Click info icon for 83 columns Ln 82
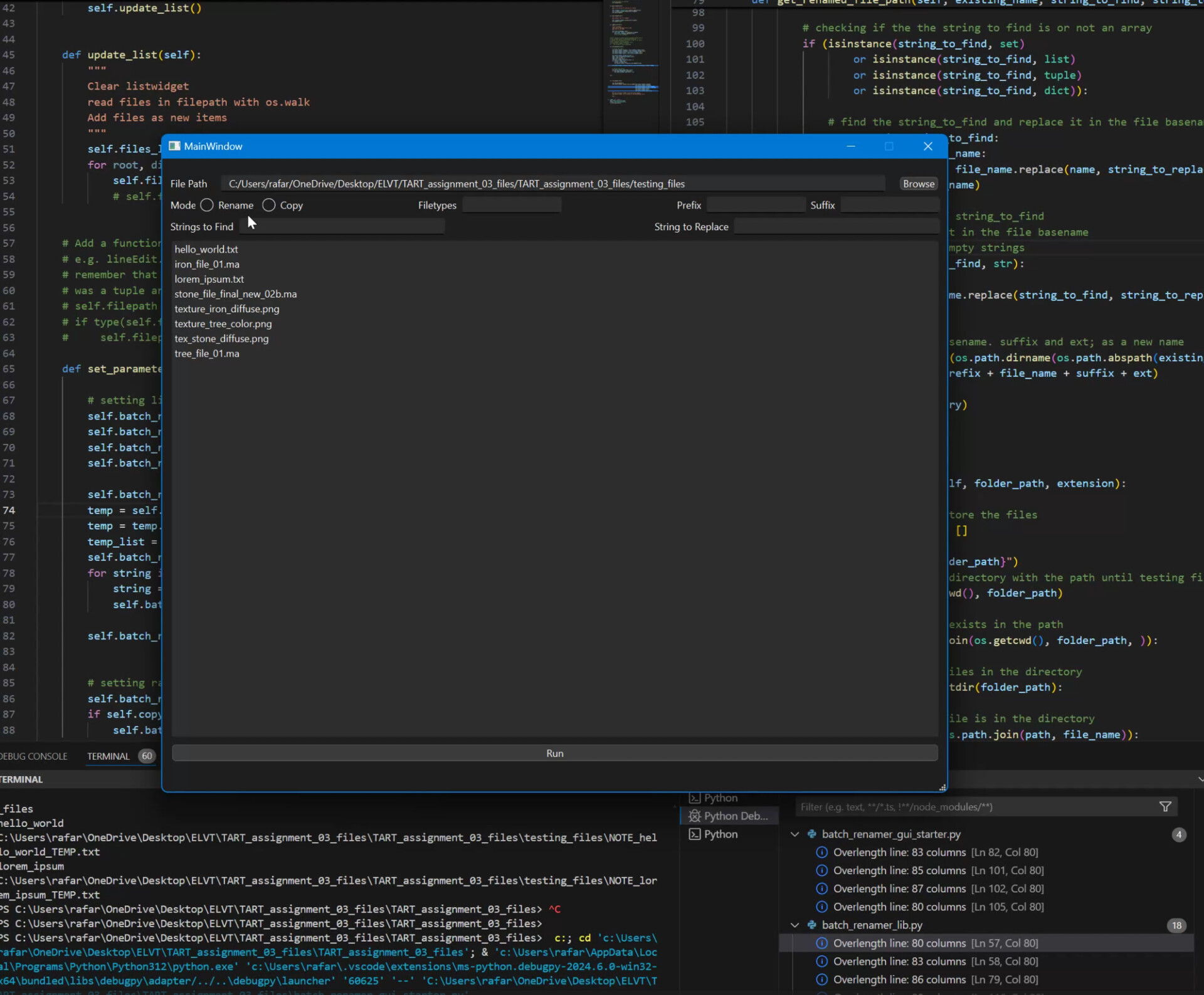Viewport: 1204px width, 995px height. [821, 852]
